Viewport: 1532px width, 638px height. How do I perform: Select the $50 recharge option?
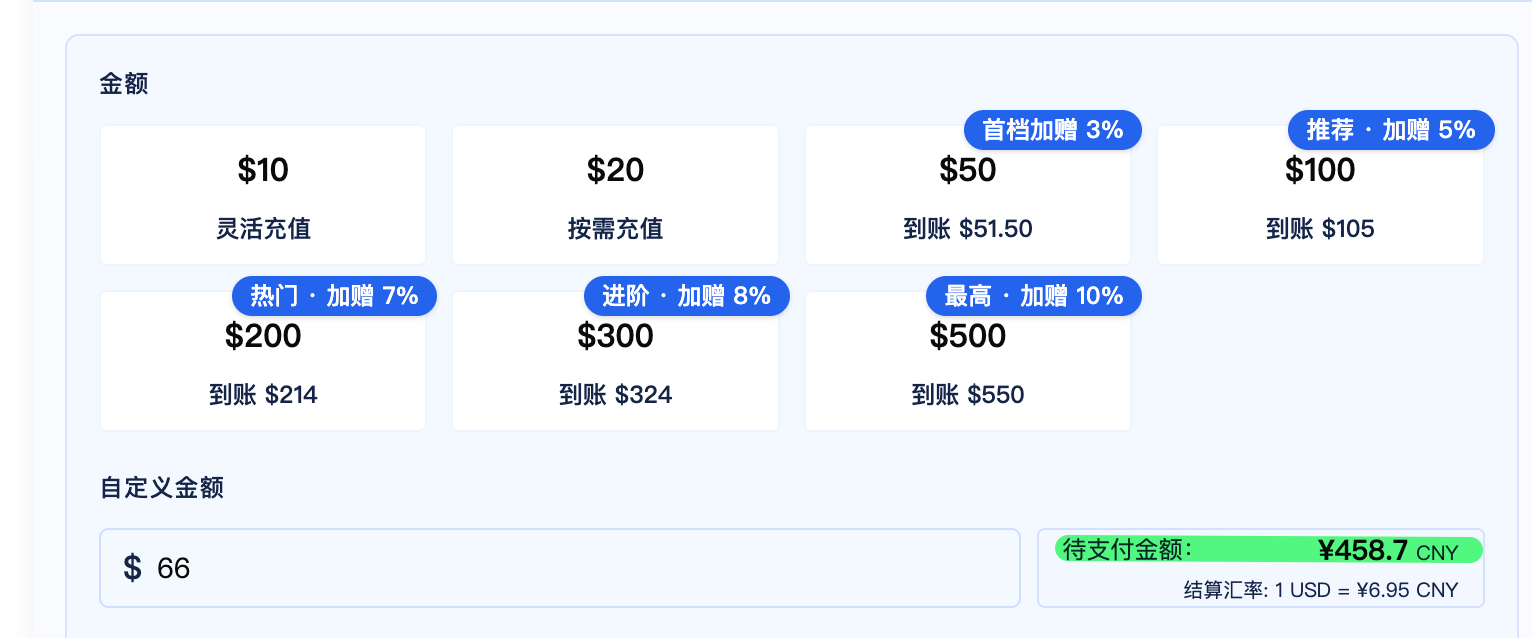click(967, 195)
